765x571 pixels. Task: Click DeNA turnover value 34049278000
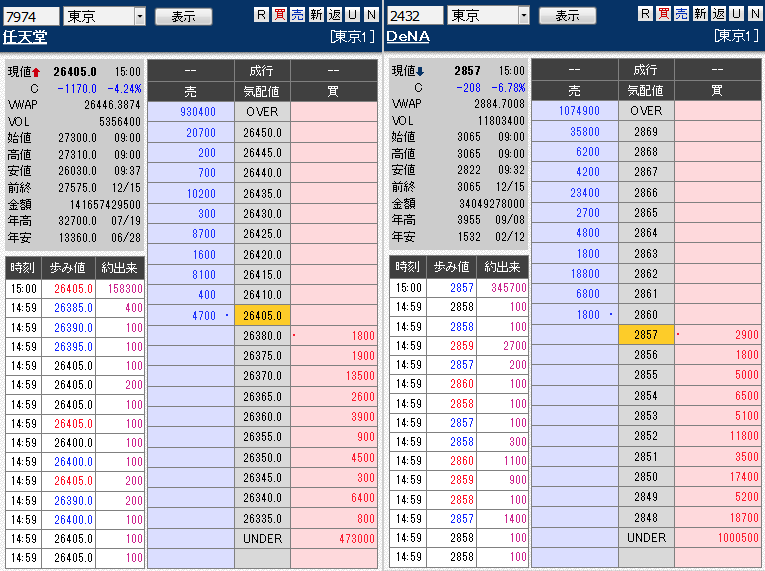coord(492,204)
